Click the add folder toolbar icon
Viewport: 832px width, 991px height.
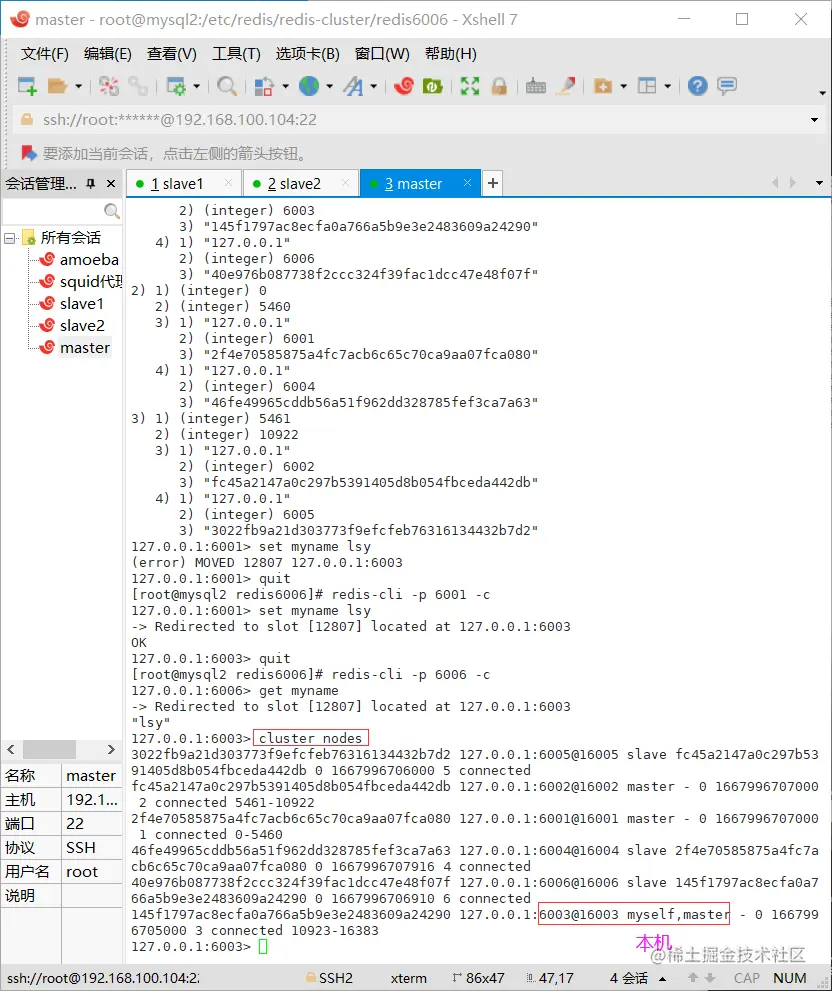603,85
